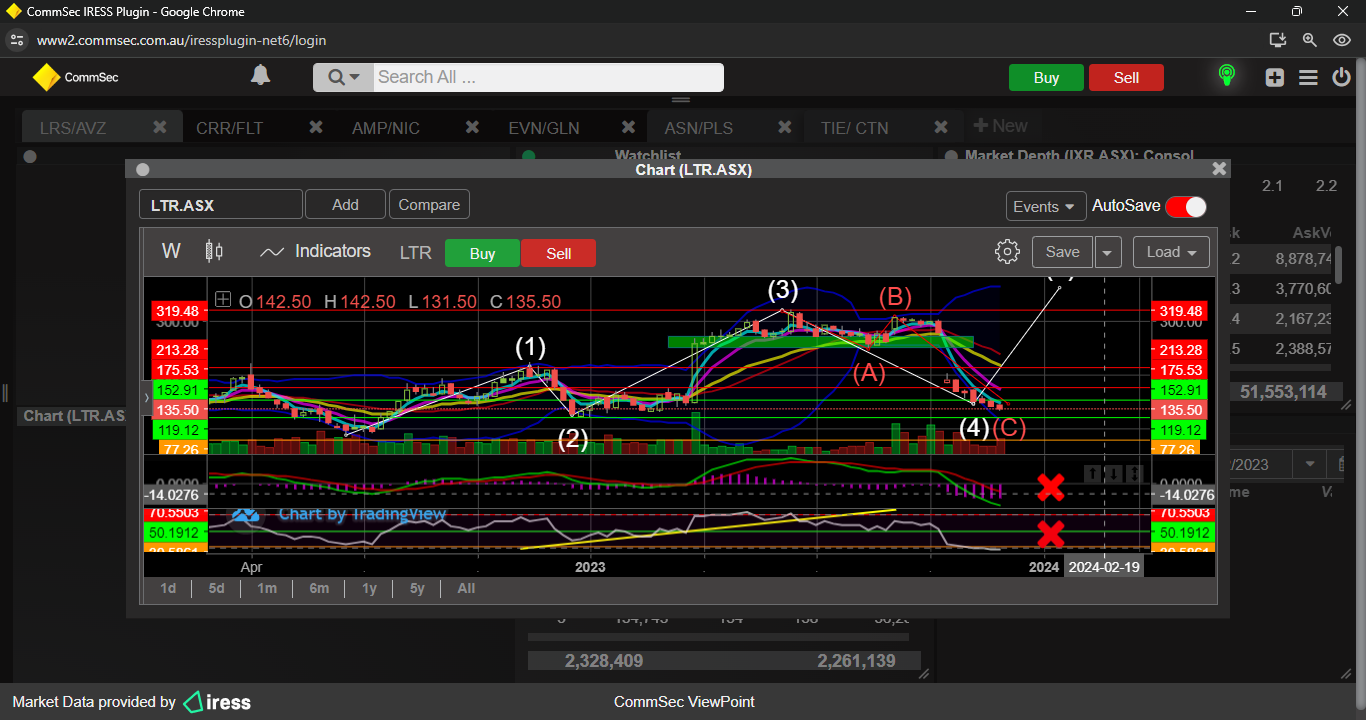This screenshot has width=1366, height=720.
Task: Close the TIE/ CTN tab
Action: [940, 127]
